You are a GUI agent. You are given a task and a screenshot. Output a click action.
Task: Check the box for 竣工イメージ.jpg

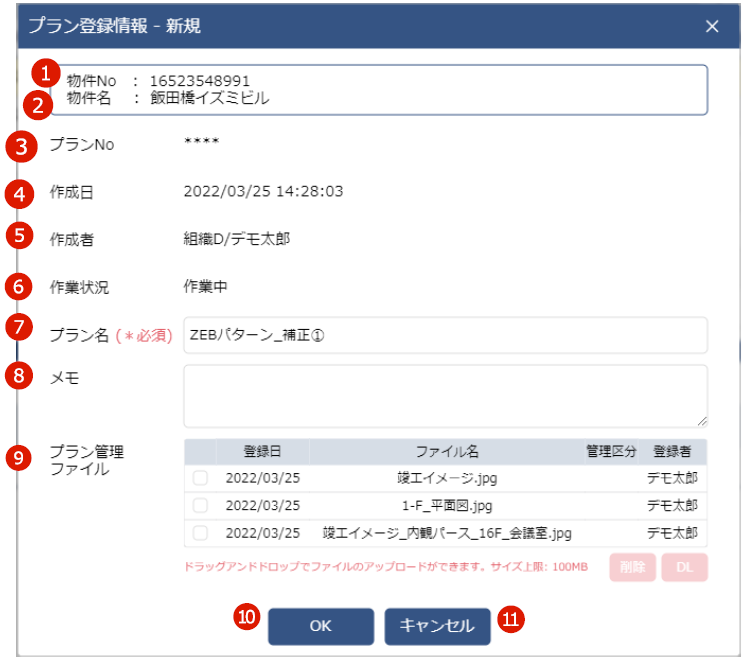(200, 479)
